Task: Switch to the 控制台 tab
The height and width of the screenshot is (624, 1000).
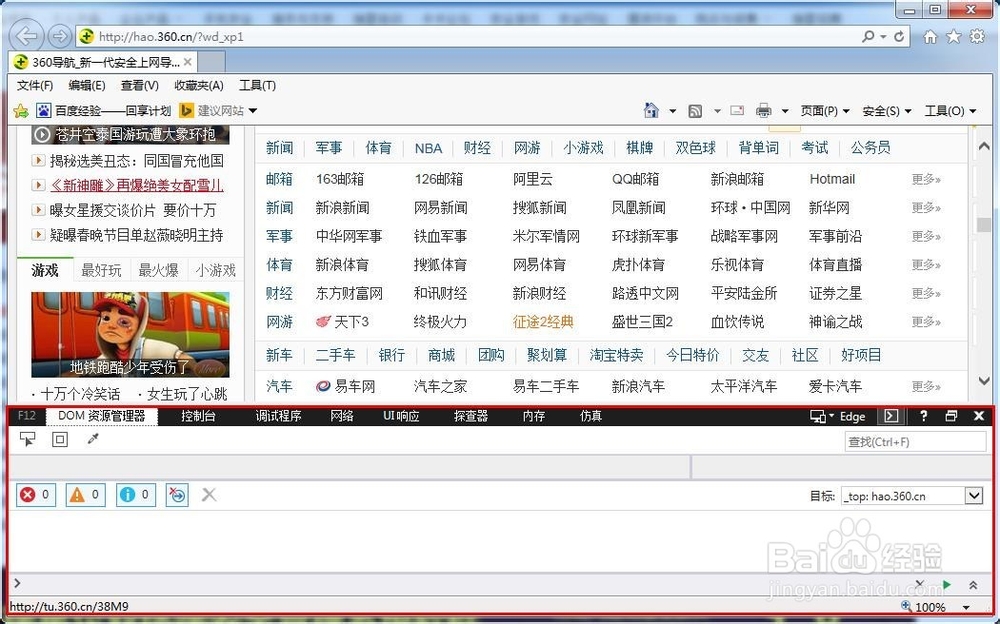Action: pos(198,416)
